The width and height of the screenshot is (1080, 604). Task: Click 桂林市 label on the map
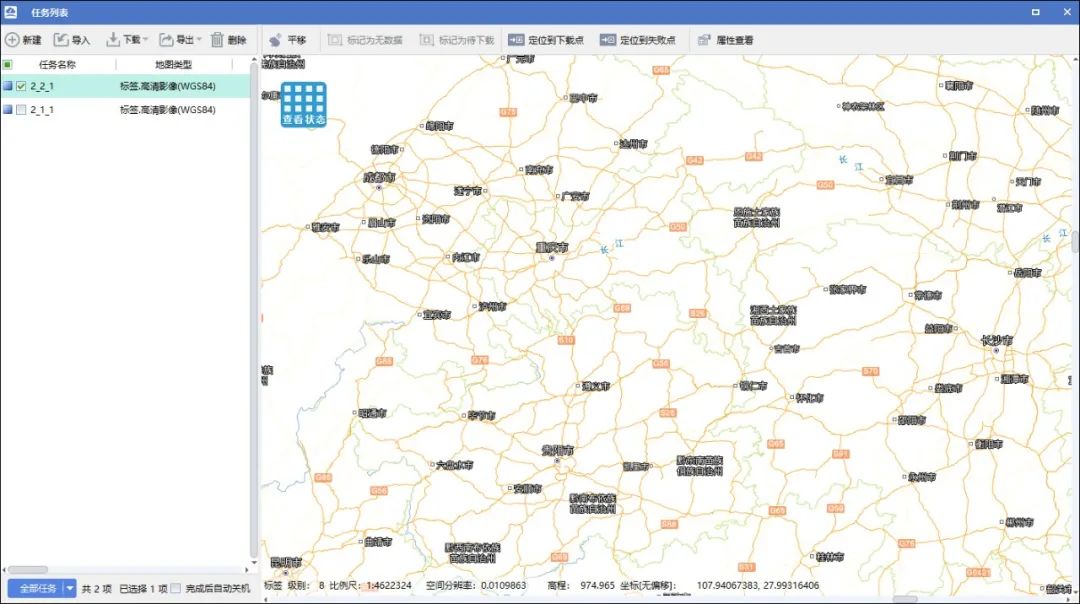click(829, 556)
